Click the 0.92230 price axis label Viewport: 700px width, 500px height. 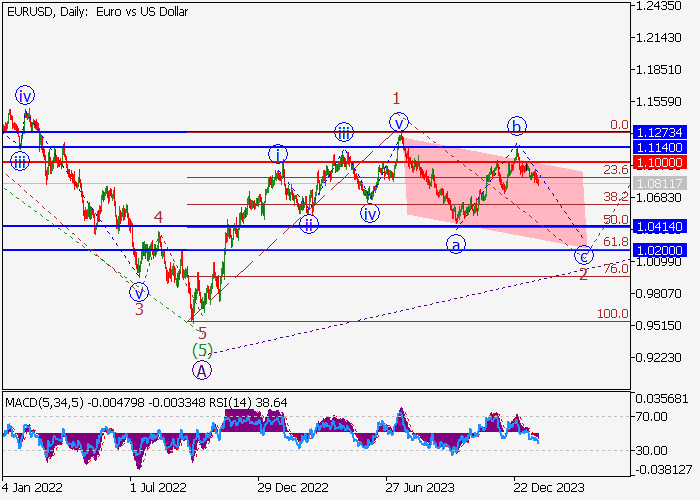tap(659, 358)
